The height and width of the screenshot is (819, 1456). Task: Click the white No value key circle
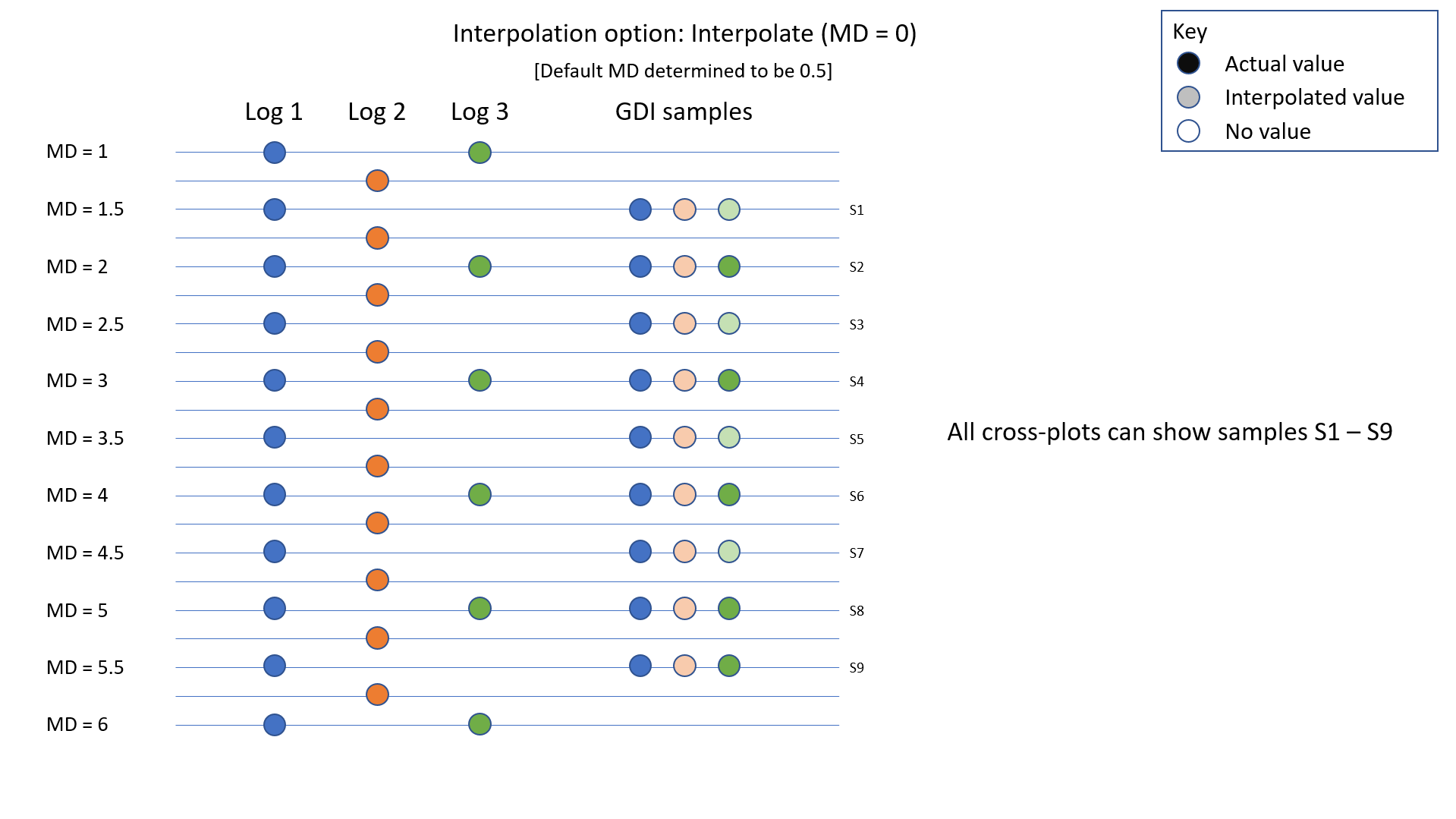[1188, 131]
